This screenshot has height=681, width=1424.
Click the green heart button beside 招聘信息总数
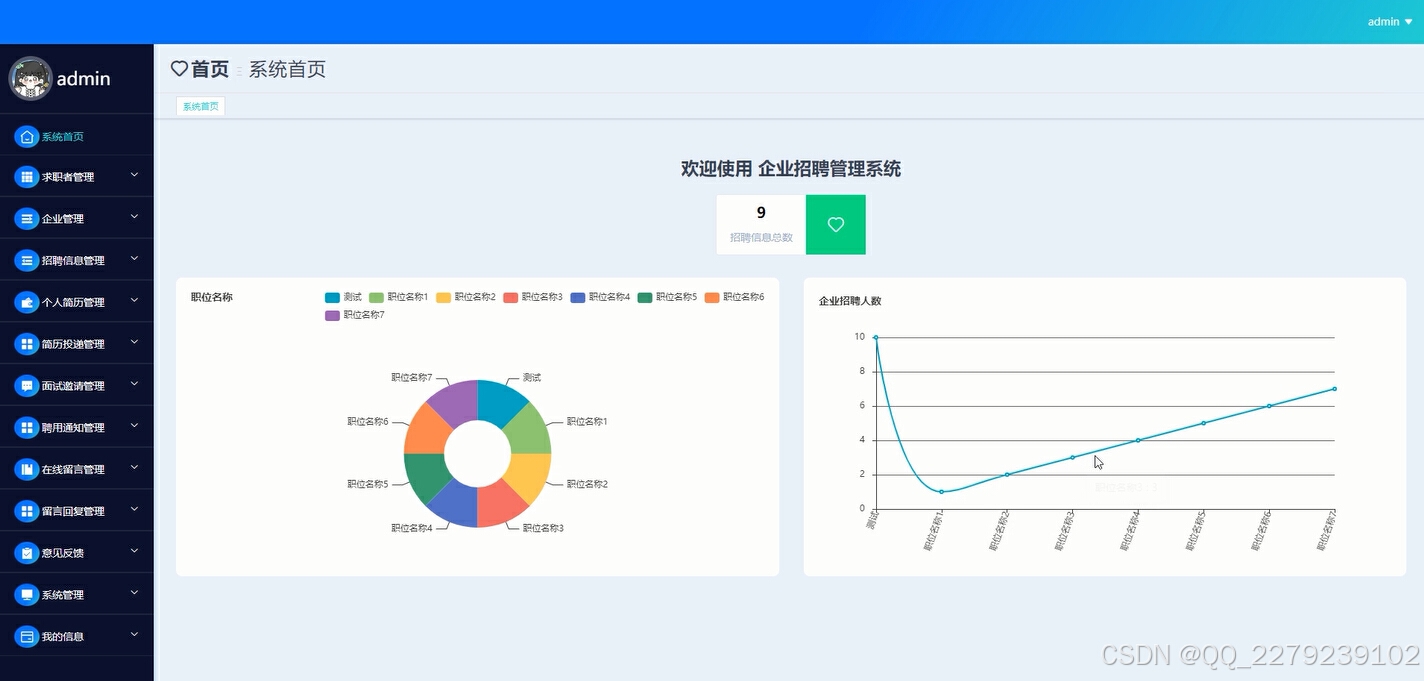(x=835, y=224)
